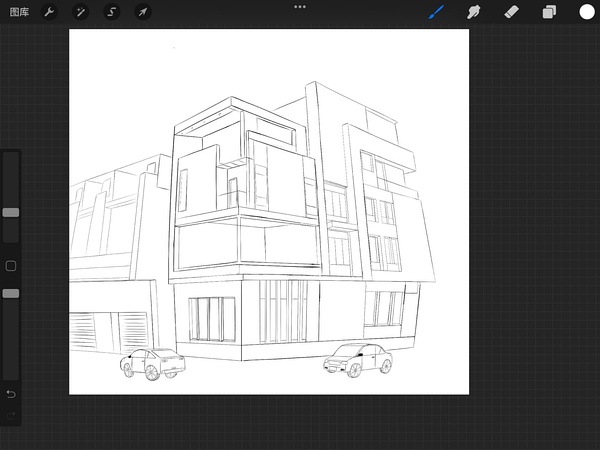The image size is (600, 450).
Task: Tap the square modify button in sidebar
Action: (11, 266)
